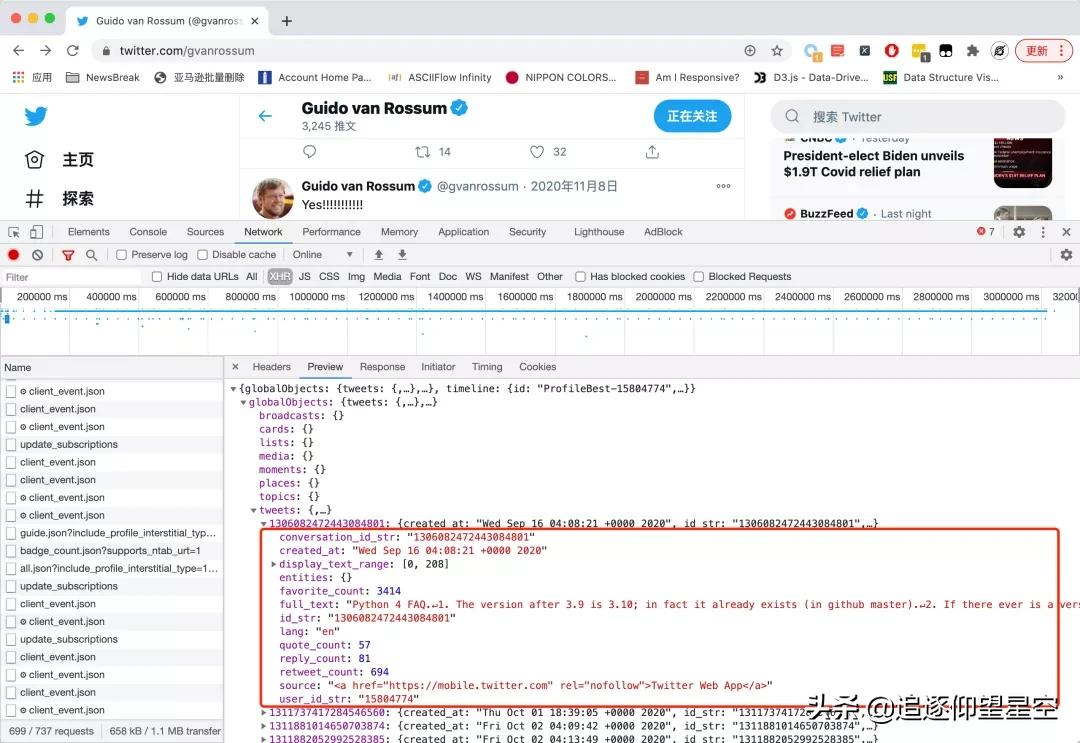
Task: Click the browser back arrow
Action: [19, 50]
